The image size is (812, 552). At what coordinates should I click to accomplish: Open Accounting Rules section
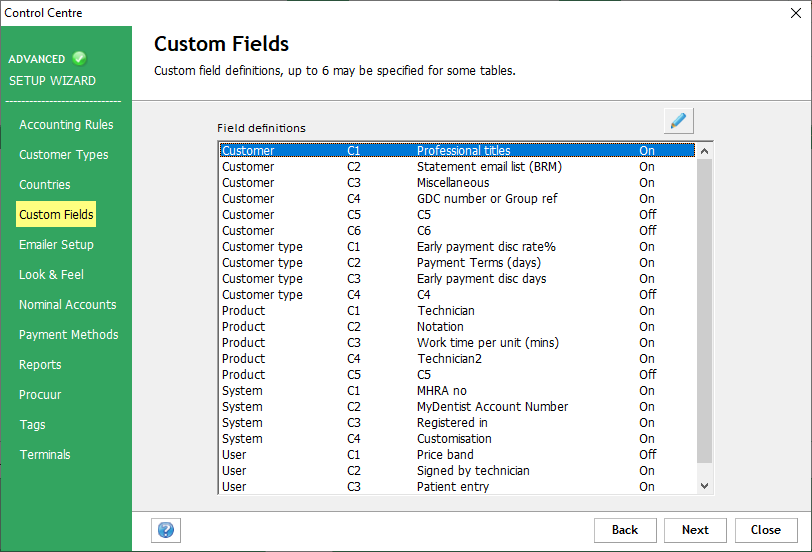click(66, 125)
